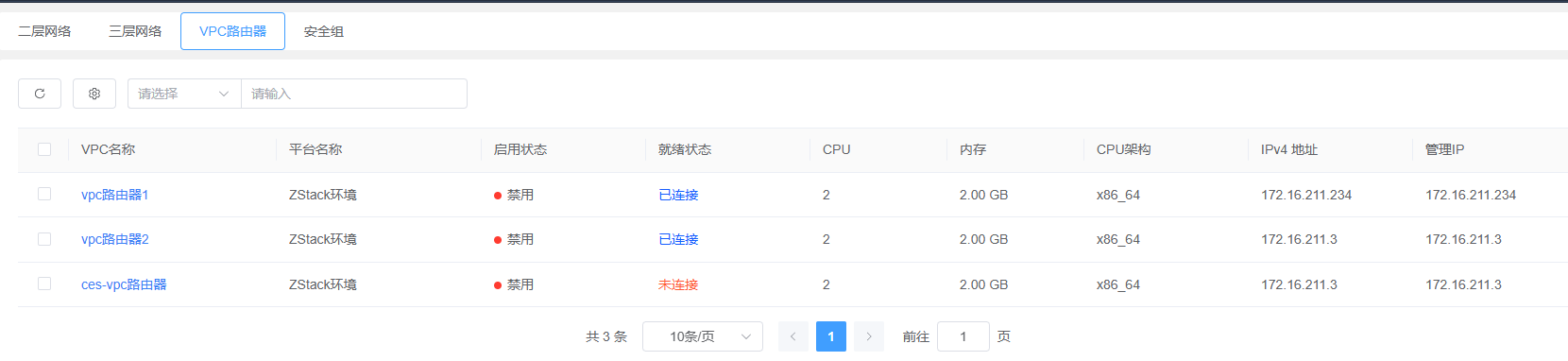Click ZStack环境 in ces-vpc路由器 row
1568x361 pixels.
pyautogui.click(x=323, y=284)
